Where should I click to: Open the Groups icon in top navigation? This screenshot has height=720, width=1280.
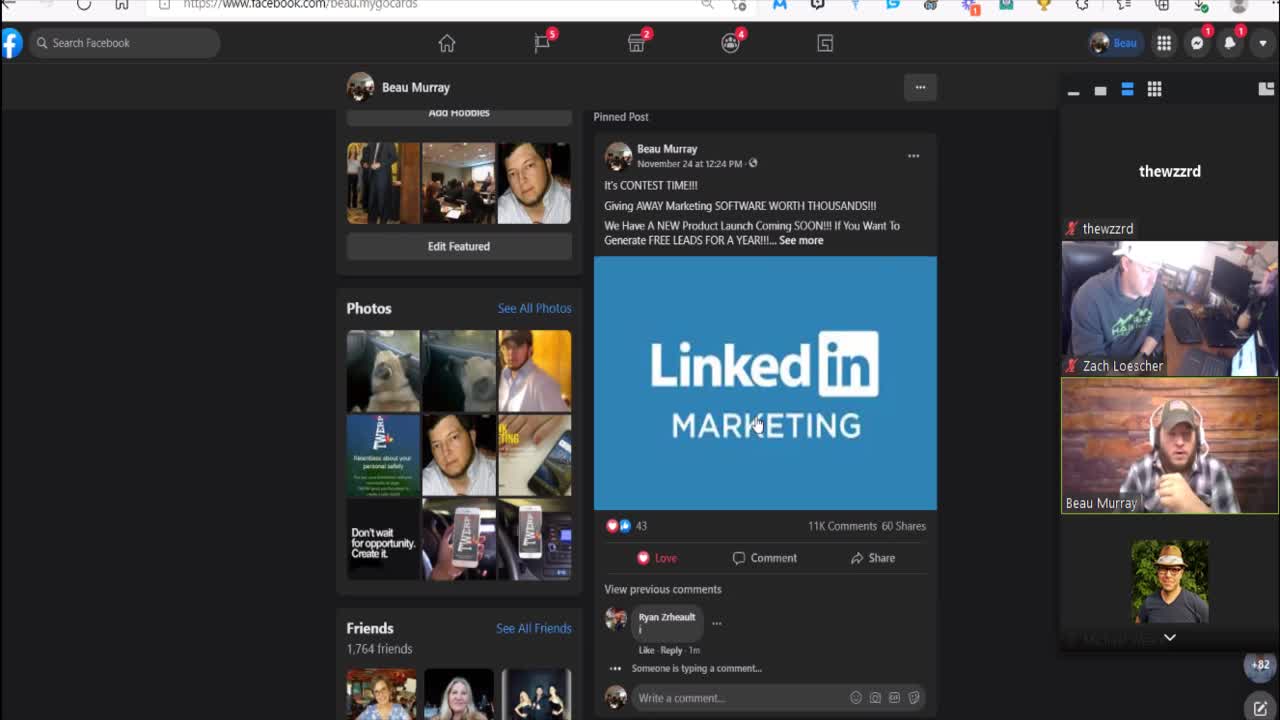[x=731, y=43]
